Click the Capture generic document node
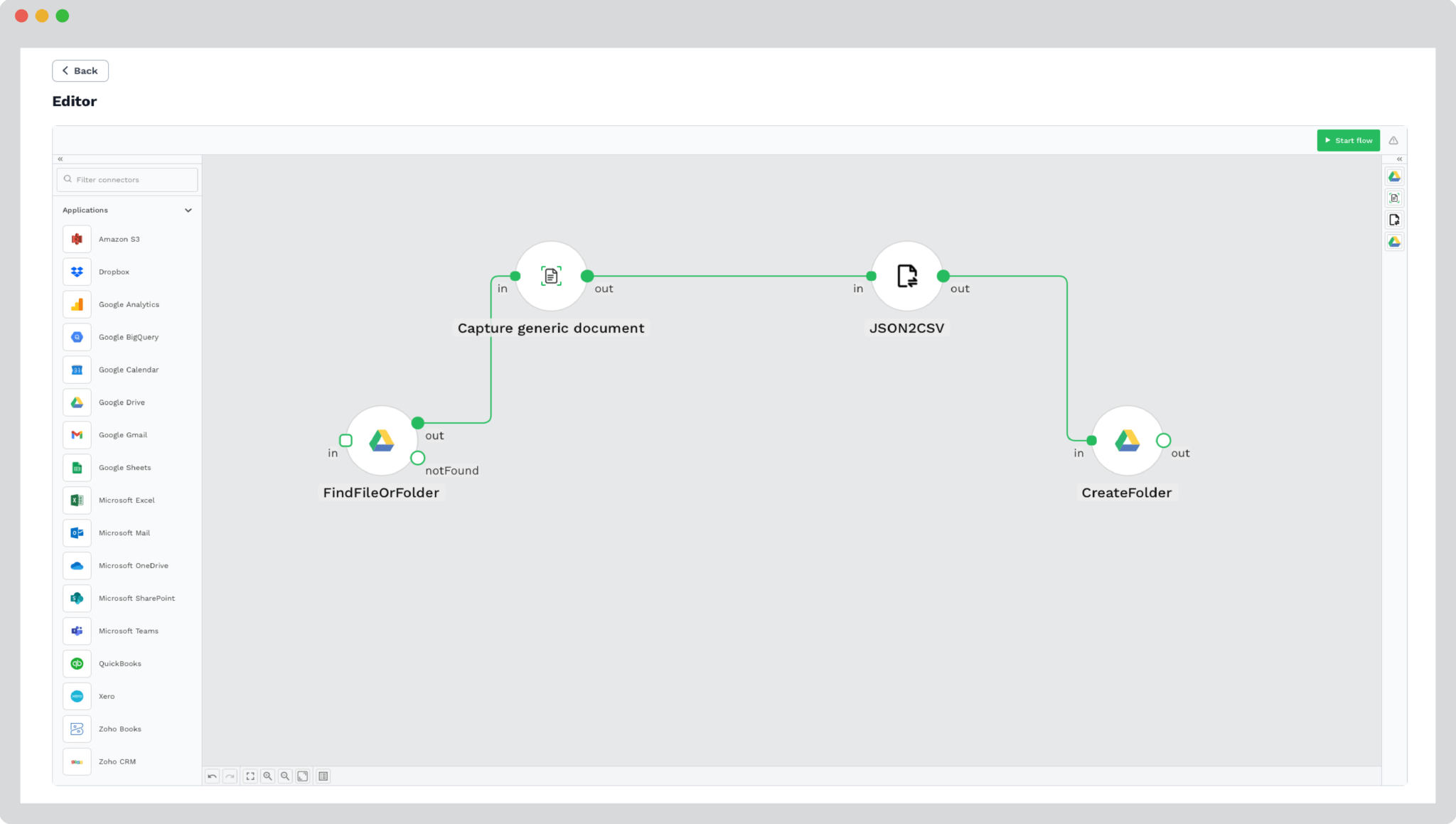Image resolution: width=1456 pixels, height=824 pixels. [552, 277]
